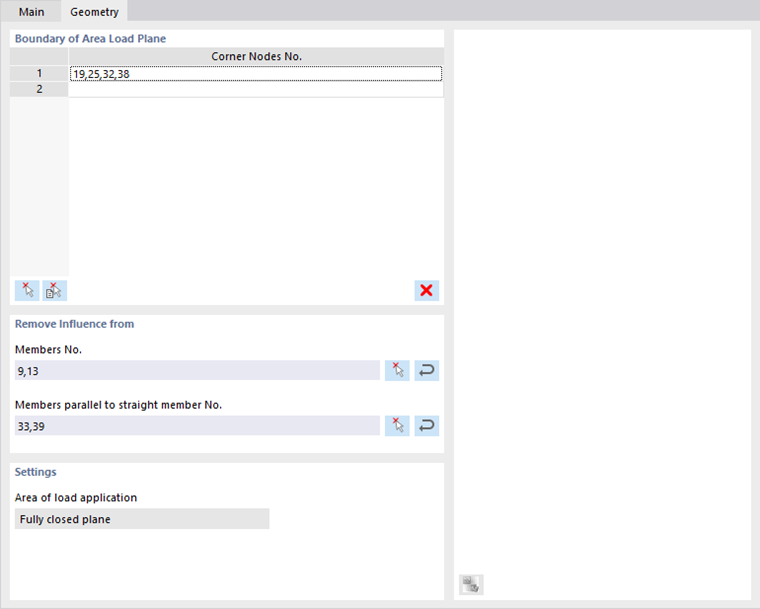
Task: Pick corner nodes graphically using select icon
Action: tap(27, 290)
